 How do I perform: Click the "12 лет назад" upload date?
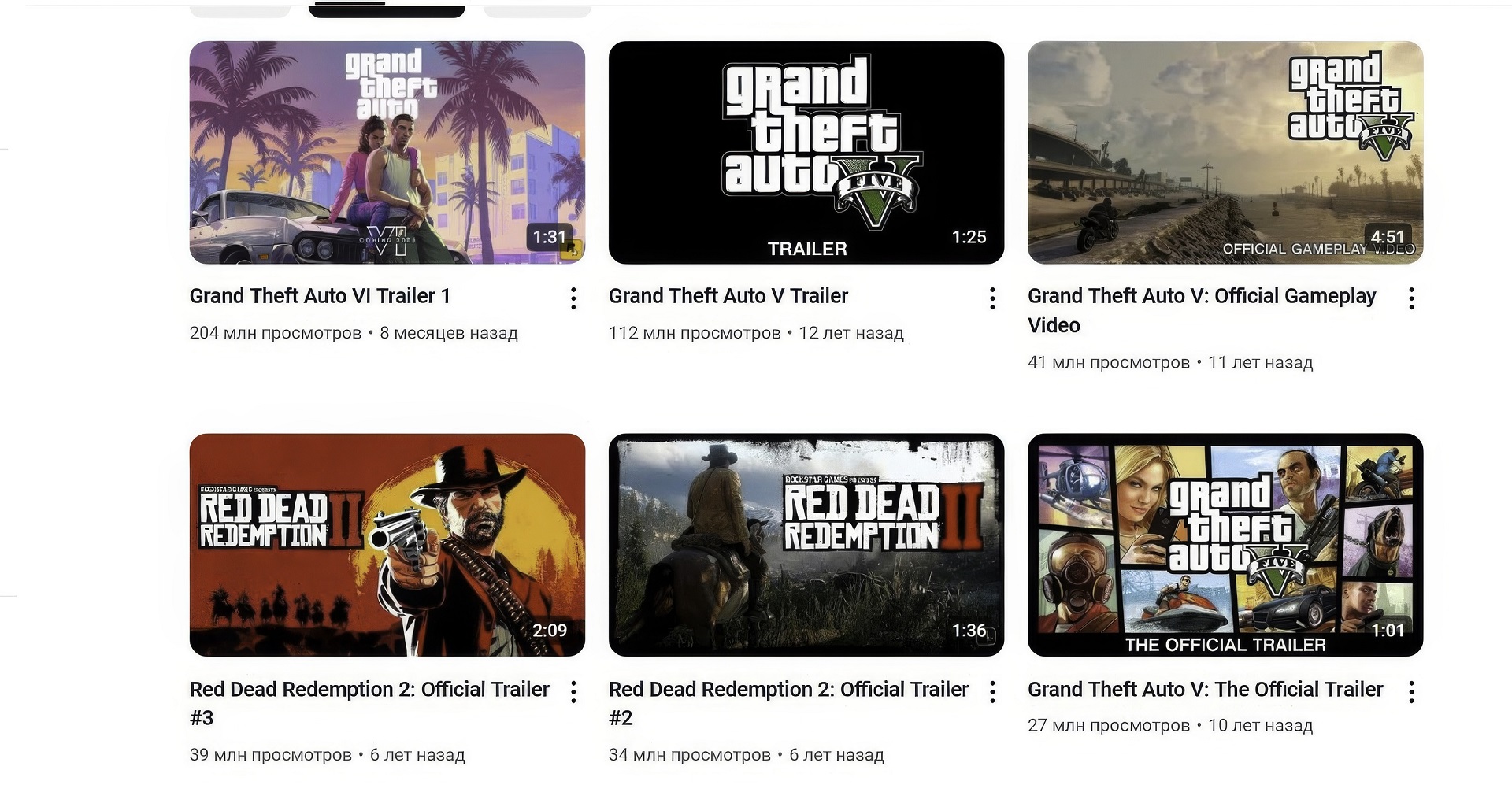851,333
